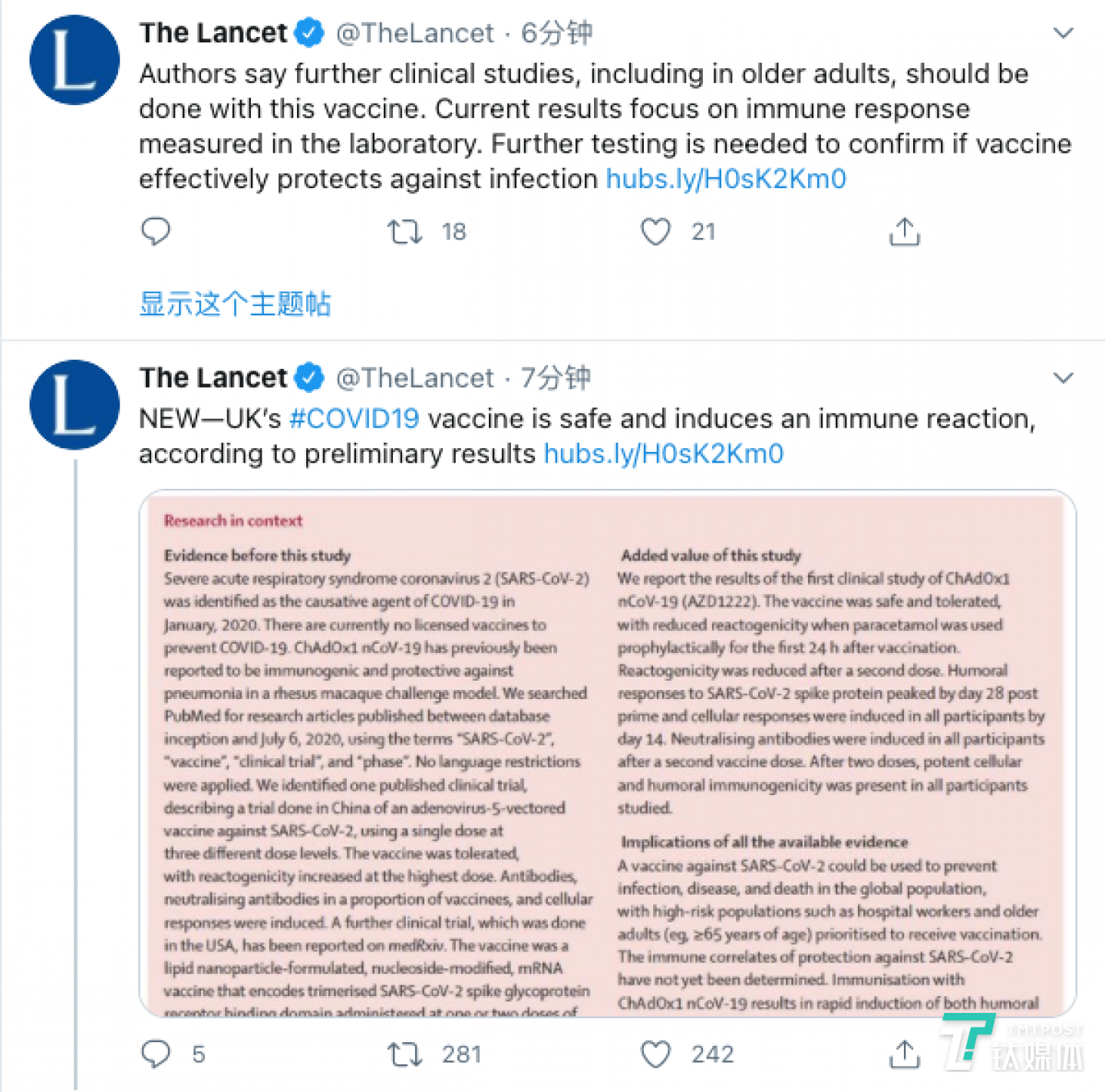Screen dimensions: 1105x1092
Task: Retweet the tweet about further clinical studies
Action: pos(404,231)
